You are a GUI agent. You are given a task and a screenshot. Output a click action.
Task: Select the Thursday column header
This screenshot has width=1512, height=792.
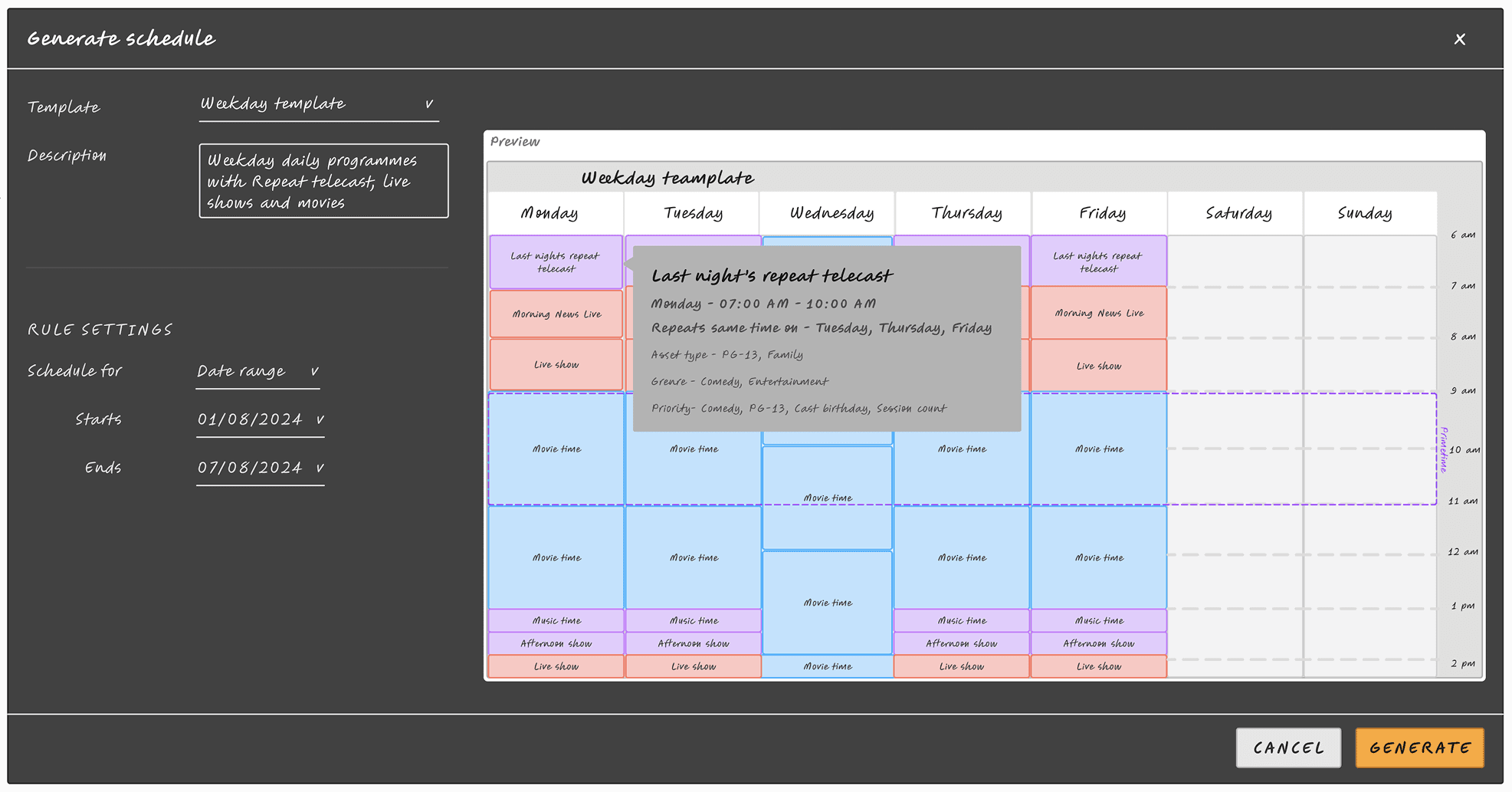[963, 213]
